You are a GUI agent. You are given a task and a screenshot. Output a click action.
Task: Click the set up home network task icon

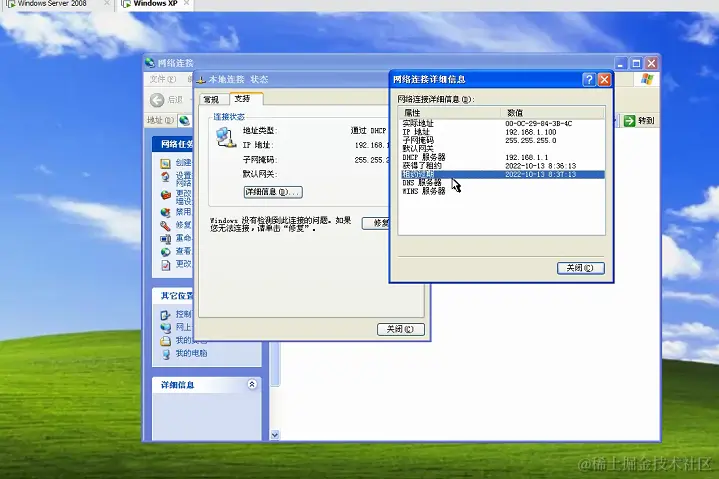click(x=166, y=177)
